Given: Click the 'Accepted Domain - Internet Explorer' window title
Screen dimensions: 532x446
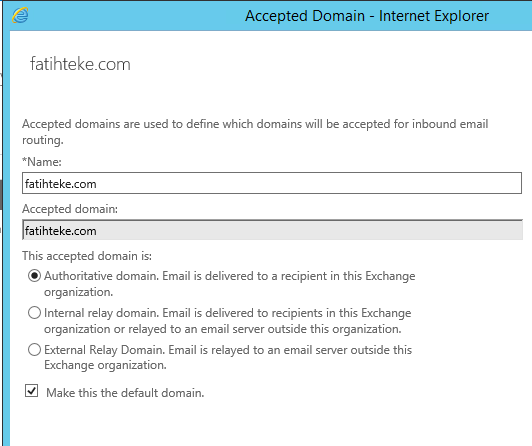Looking at the screenshot, I should (367, 16).
